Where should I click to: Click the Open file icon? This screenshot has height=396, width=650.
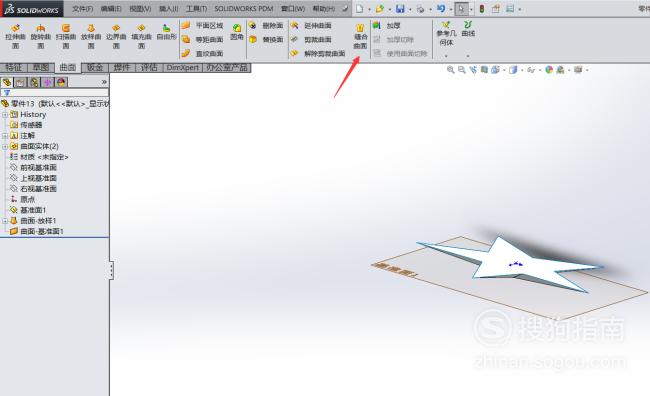click(x=379, y=9)
